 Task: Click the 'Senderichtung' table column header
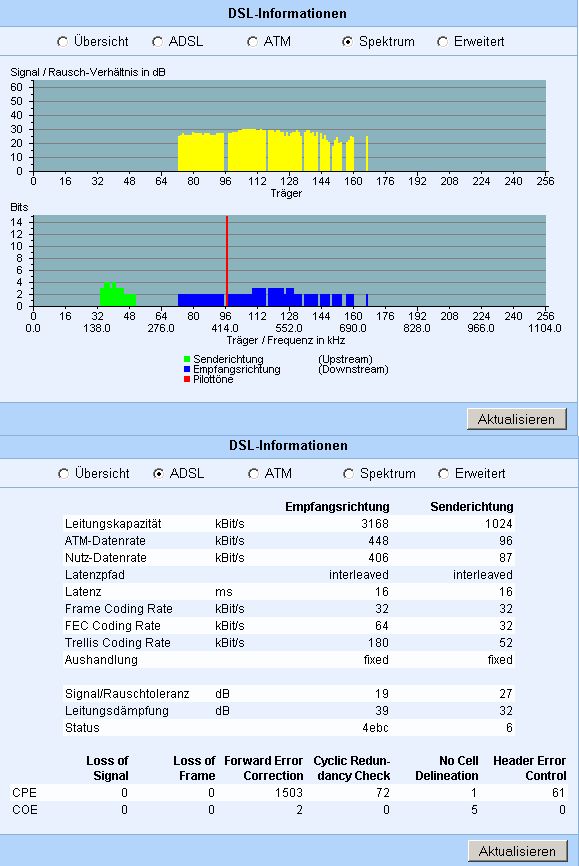pos(472,506)
